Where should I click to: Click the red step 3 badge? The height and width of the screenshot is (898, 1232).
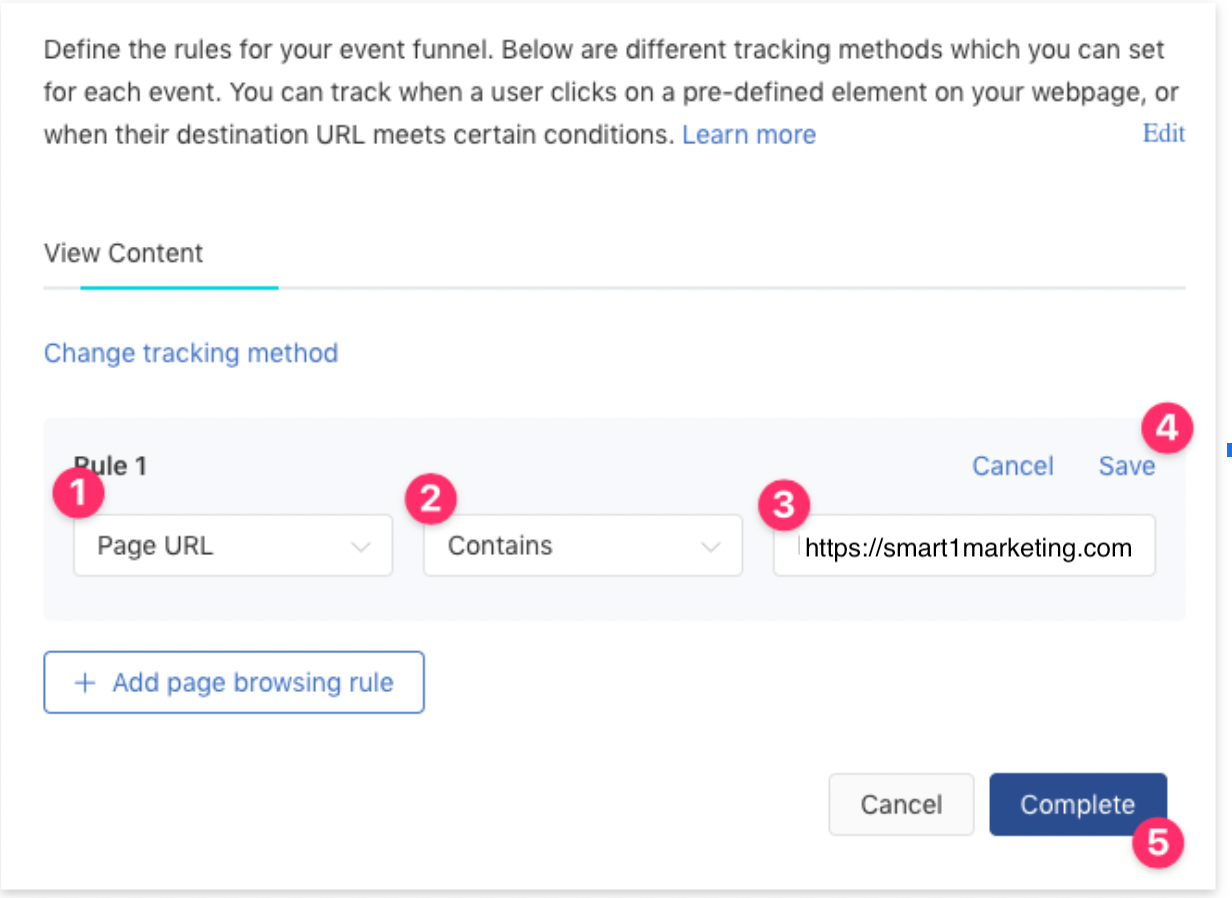(x=783, y=505)
